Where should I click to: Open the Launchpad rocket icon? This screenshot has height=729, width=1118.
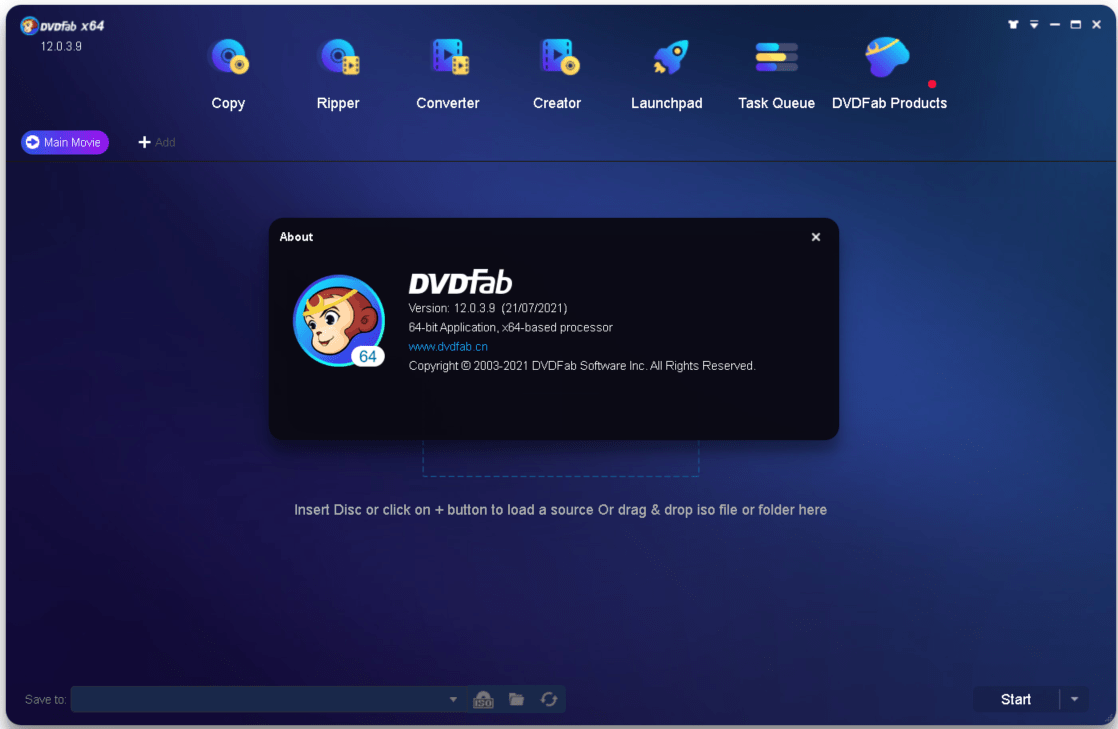click(669, 58)
